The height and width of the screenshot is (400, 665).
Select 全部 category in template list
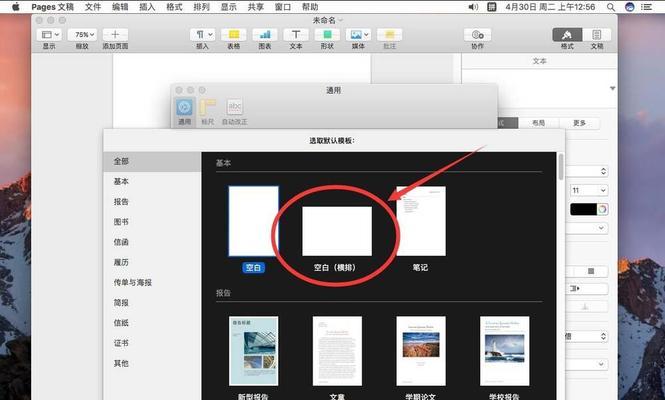point(152,162)
